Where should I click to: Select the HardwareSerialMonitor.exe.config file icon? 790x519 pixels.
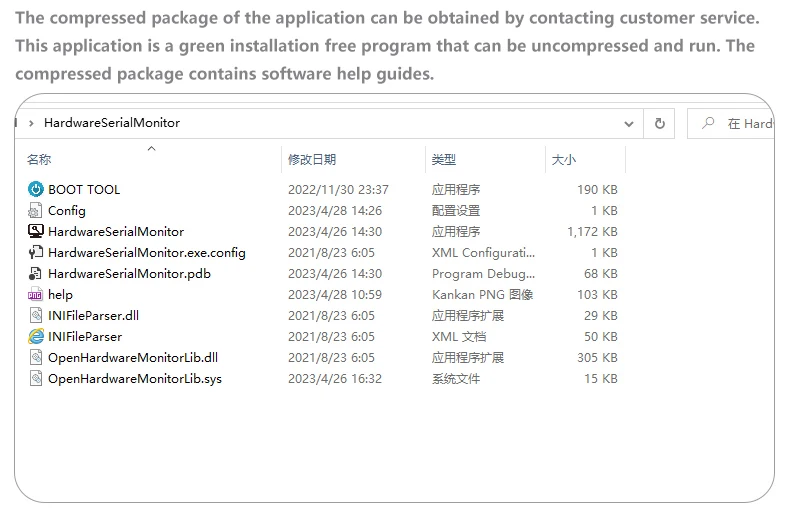tap(35, 252)
